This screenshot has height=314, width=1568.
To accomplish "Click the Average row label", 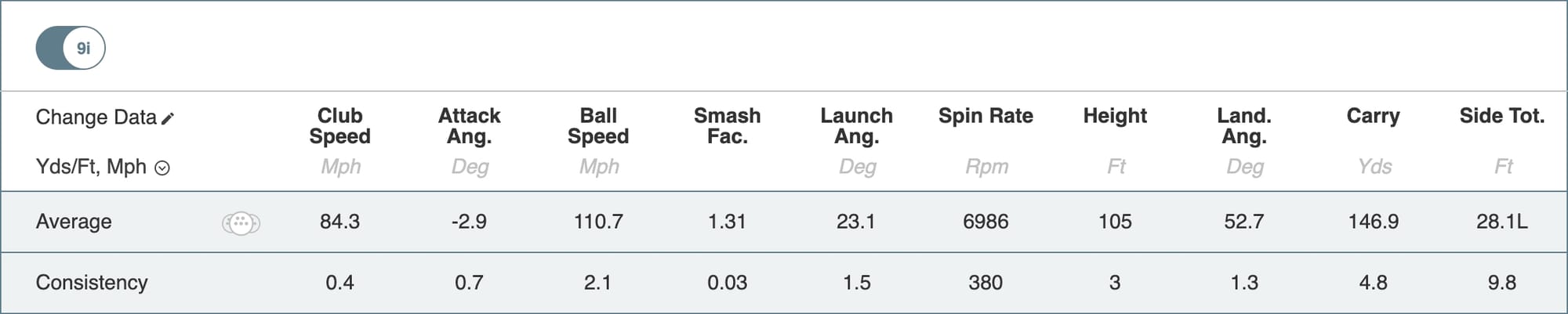I will click(74, 222).
